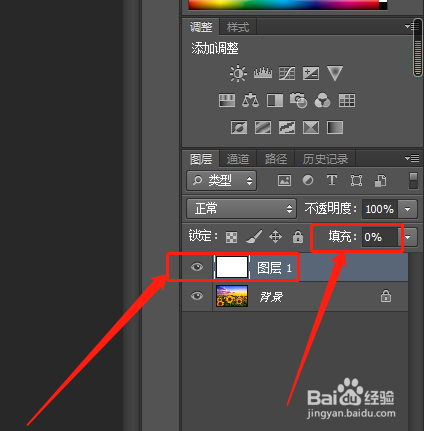Add a Color Balance adjustment
The width and height of the screenshot is (424, 431).
click(250, 100)
